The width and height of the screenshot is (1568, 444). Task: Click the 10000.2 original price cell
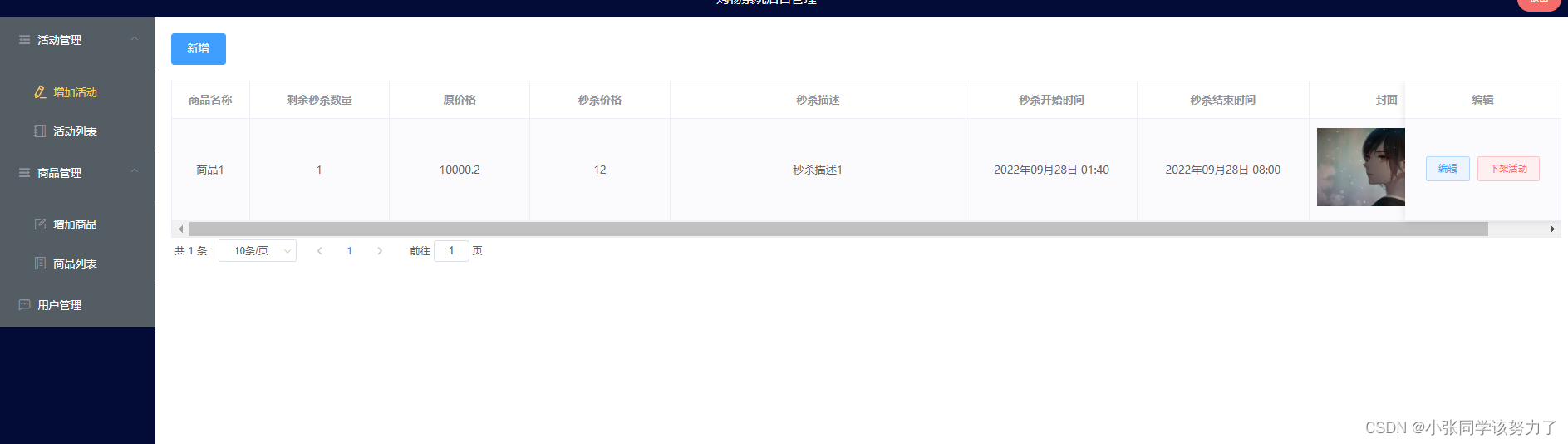pyautogui.click(x=460, y=170)
